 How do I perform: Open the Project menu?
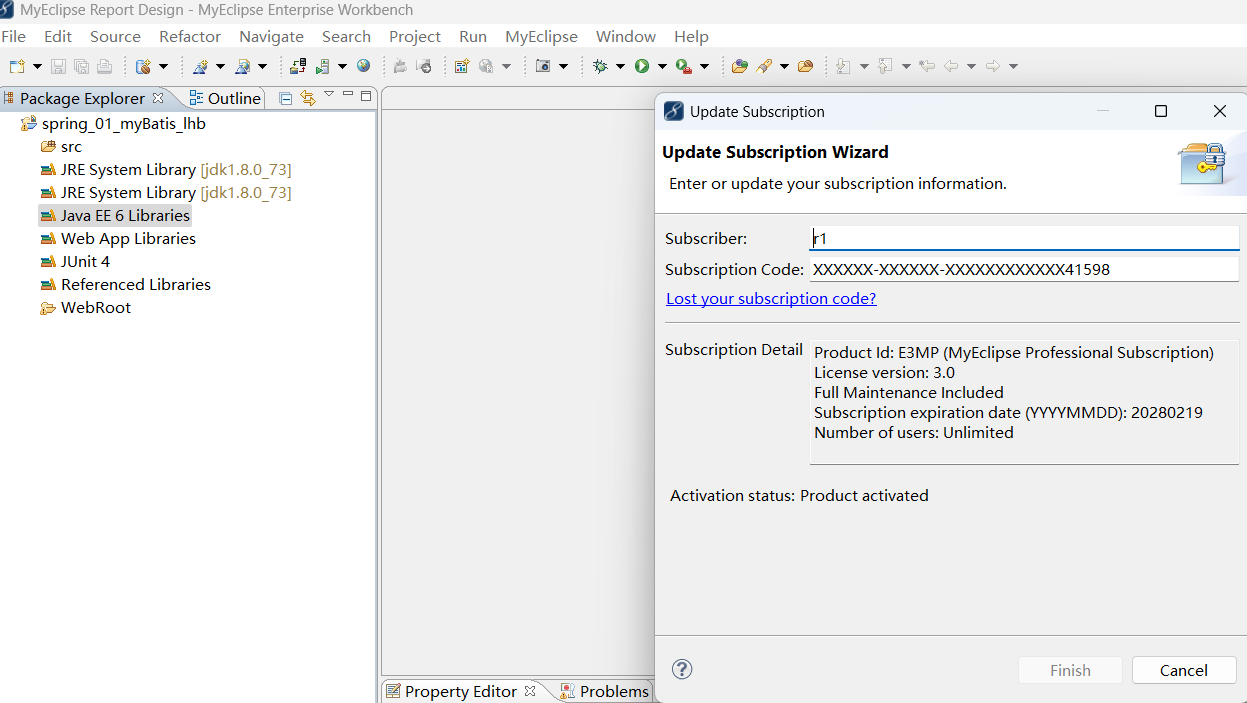click(415, 36)
